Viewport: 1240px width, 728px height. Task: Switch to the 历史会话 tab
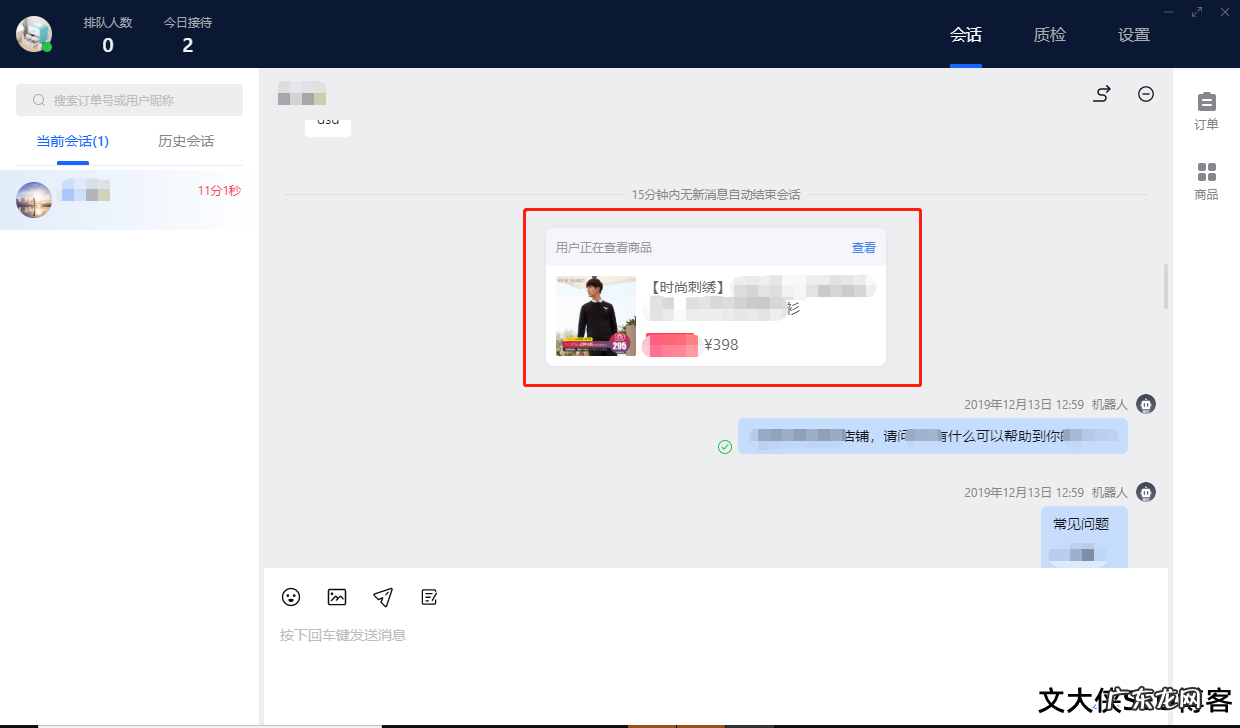[185, 141]
